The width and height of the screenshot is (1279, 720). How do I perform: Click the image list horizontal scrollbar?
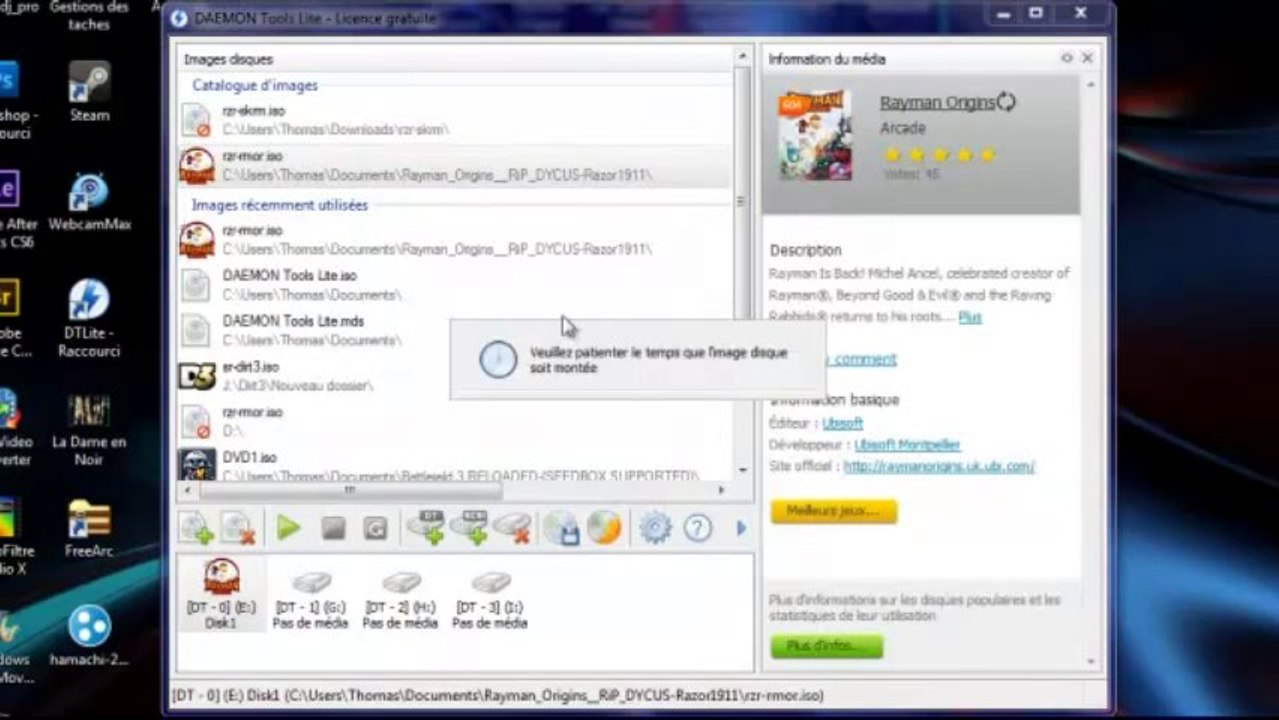350,490
